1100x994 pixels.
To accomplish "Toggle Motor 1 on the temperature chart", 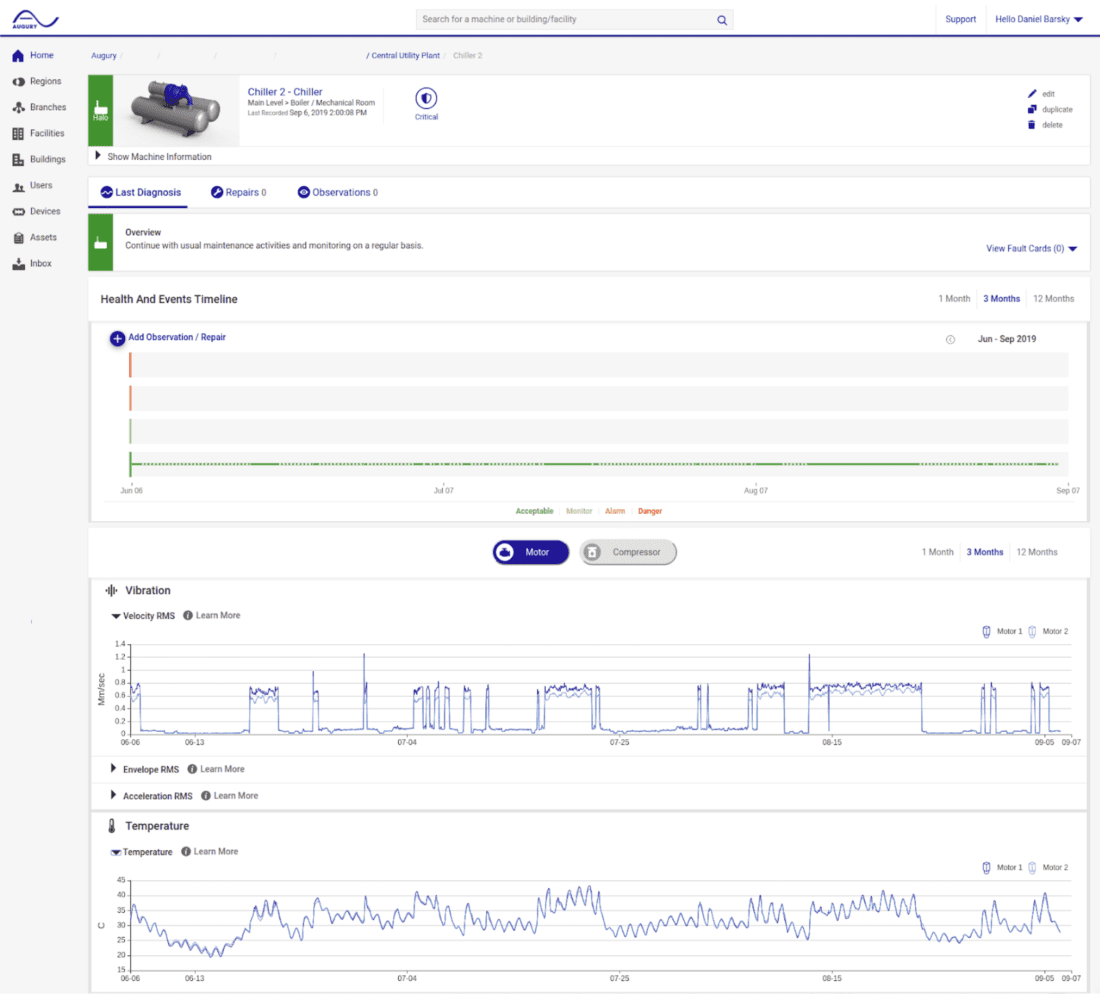I will [1003, 867].
